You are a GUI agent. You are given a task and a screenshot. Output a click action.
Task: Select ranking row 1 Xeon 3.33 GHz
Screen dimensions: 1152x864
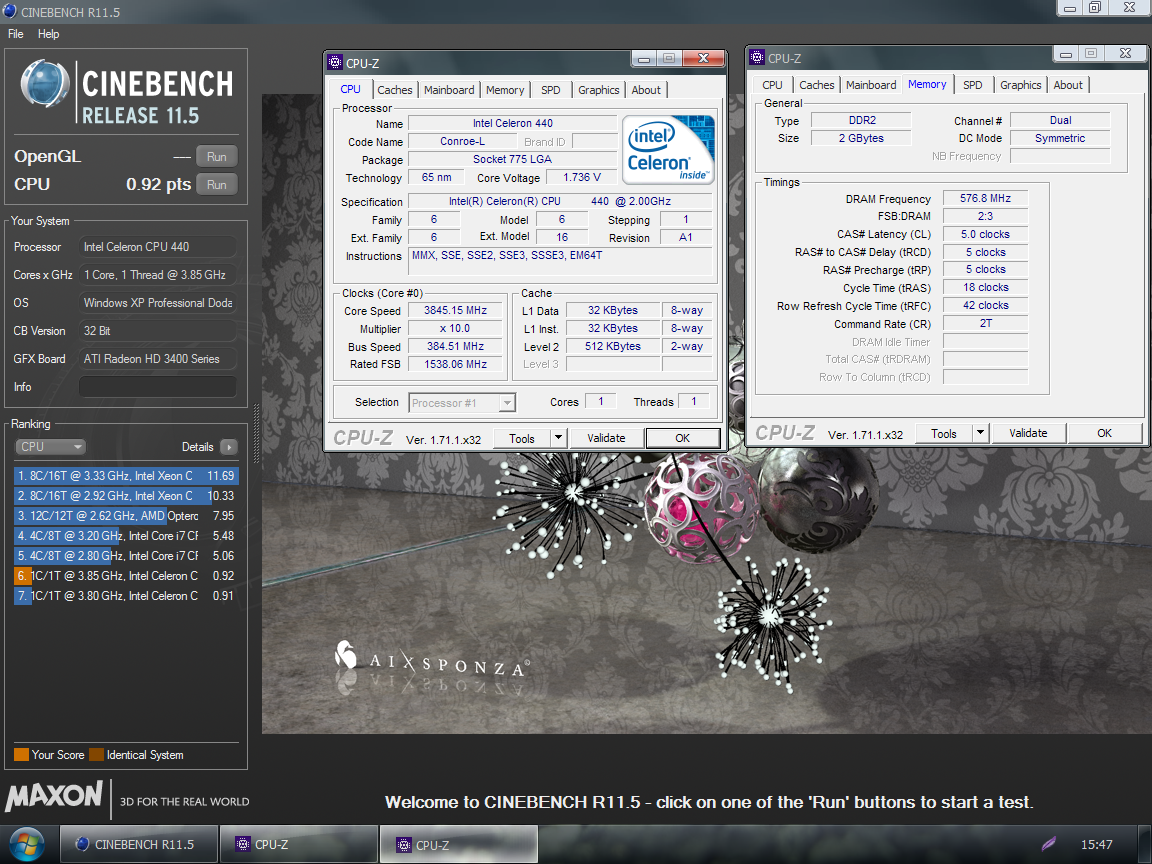click(x=126, y=476)
